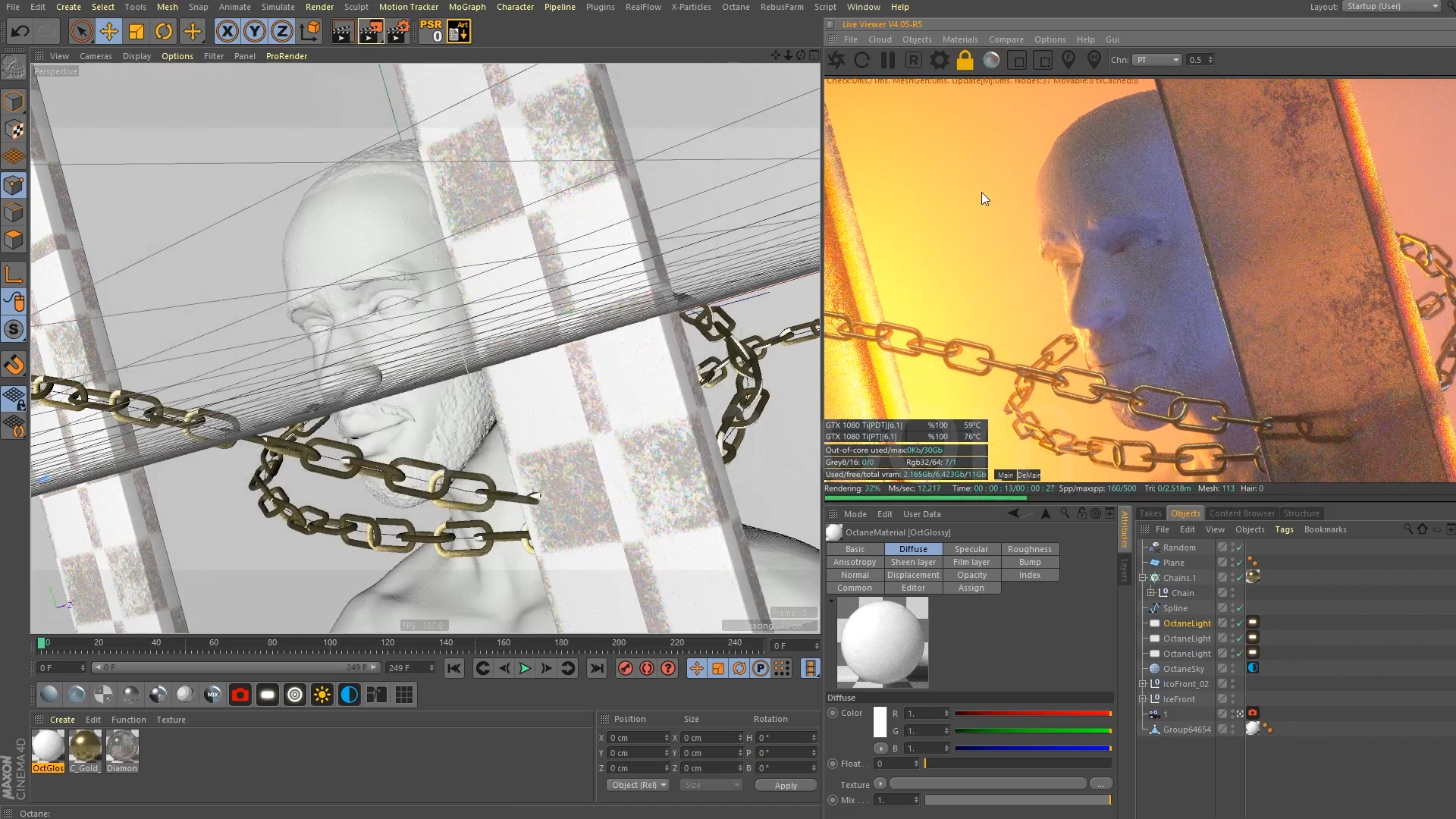Viewport: 1456px width, 819px height.
Task: Open the PT channel dropdown
Action: (1156, 60)
